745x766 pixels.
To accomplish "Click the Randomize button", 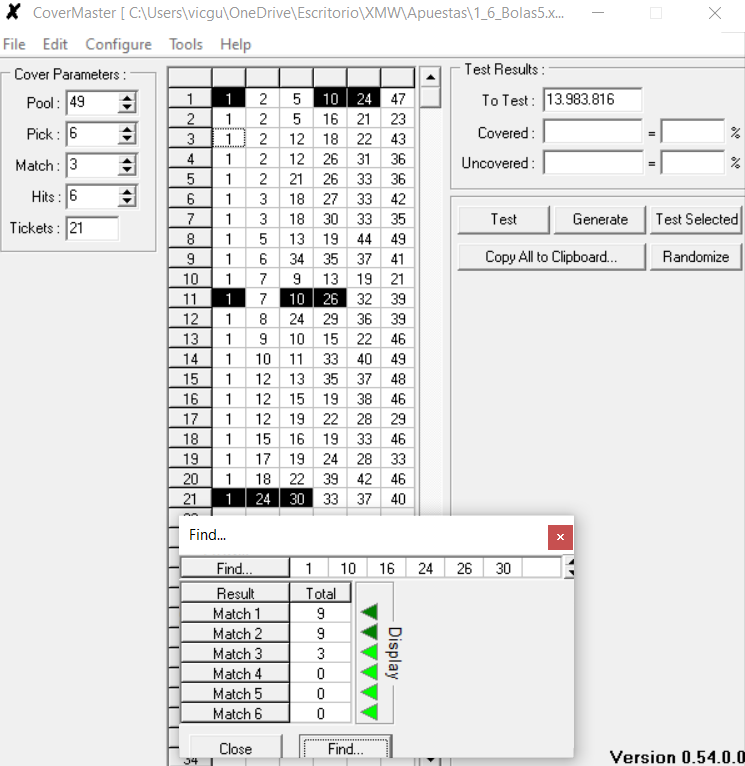I will point(696,257).
